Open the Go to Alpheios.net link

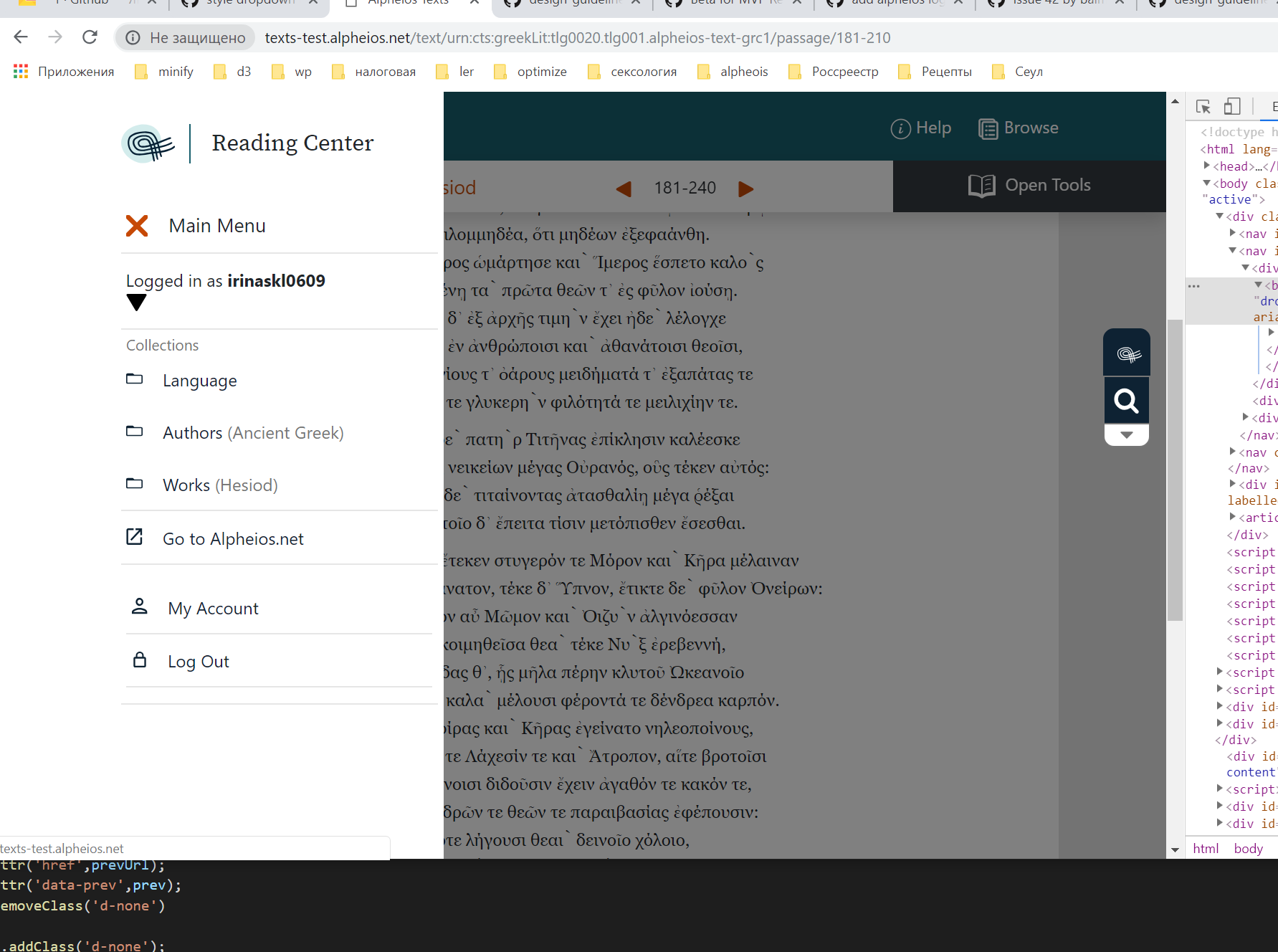[232, 538]
